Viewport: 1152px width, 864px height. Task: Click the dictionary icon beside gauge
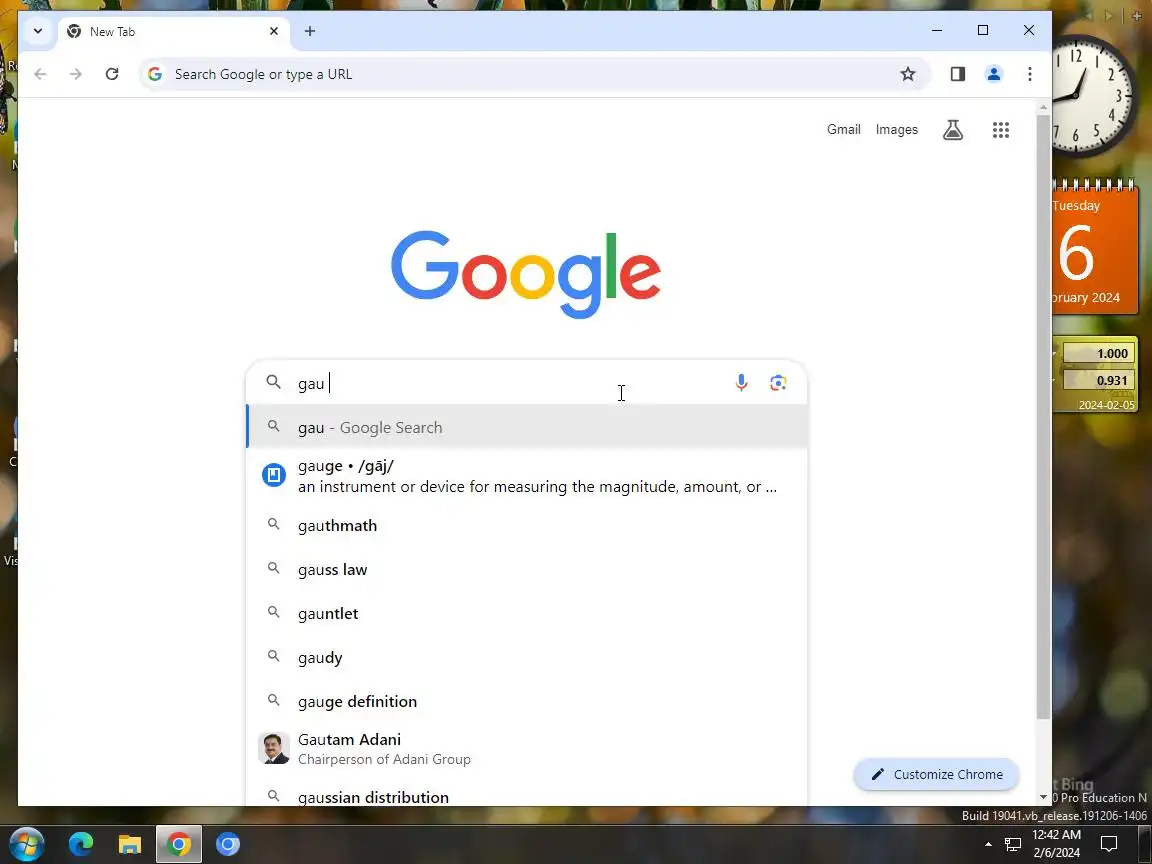[274, 475]
